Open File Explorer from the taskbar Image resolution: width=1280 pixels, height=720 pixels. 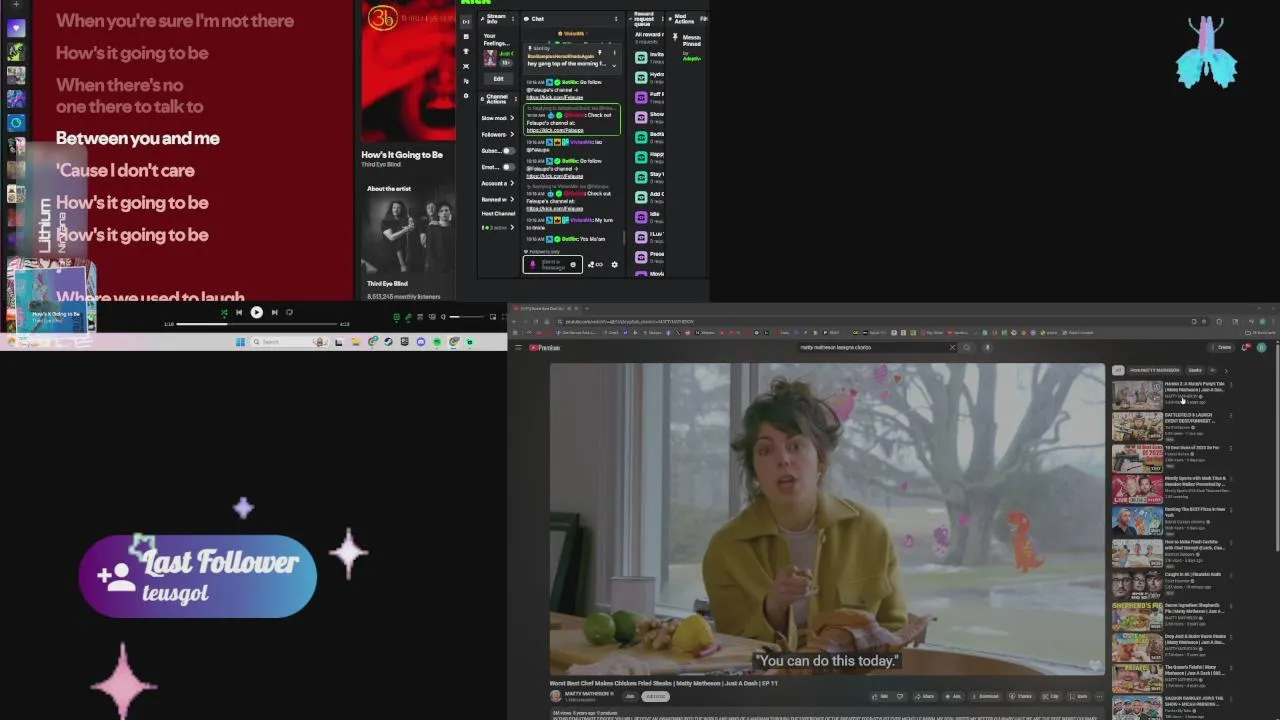click(x=356, y=342)
